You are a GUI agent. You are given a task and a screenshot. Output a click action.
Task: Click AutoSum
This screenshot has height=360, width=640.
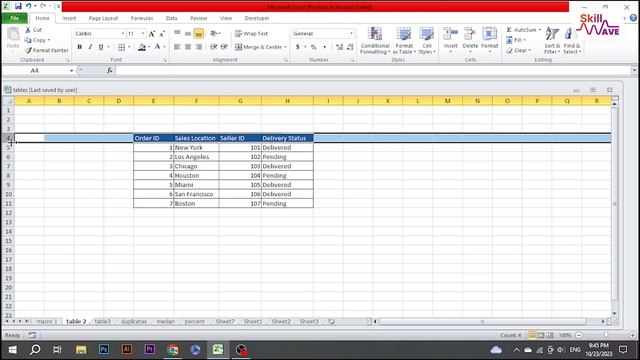521,30
